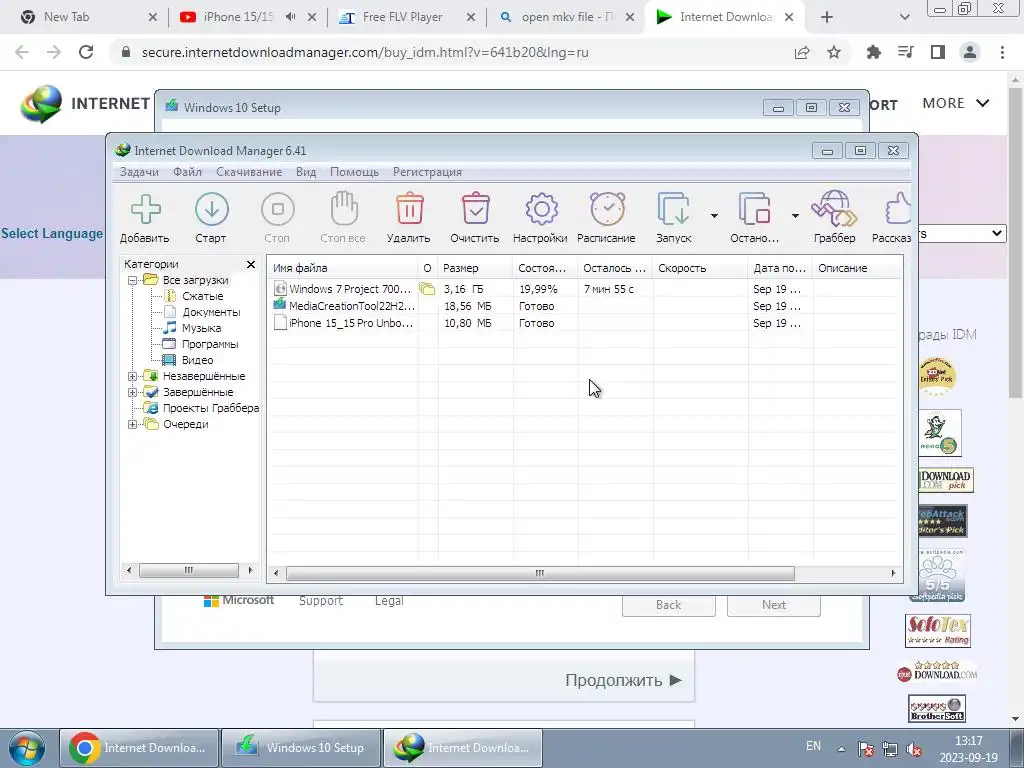Viewport: 1024px width, 768px height.
Task: Sort by Описание column header
Action: (x=857, y=268)
